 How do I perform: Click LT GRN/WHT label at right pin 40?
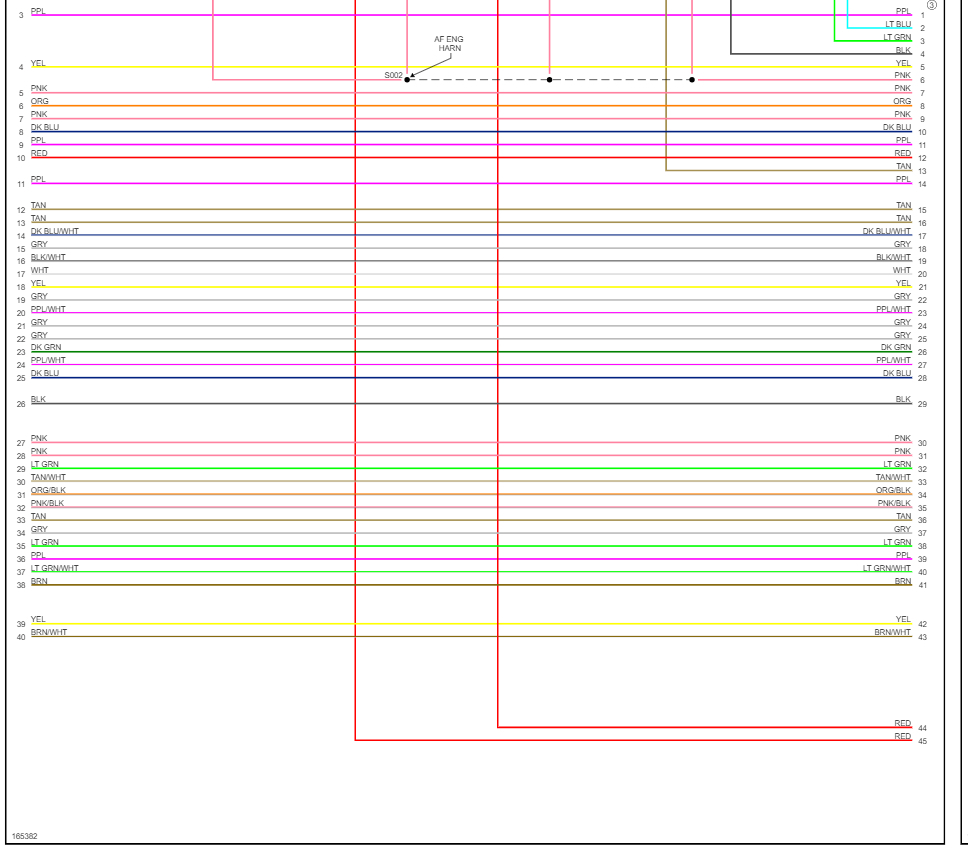[x=887, y=568]
